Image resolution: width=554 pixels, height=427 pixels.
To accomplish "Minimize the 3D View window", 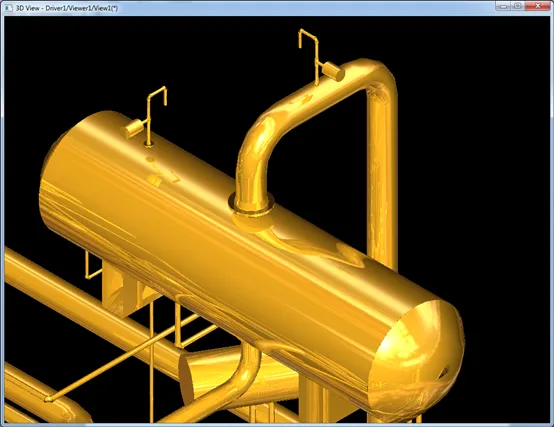I will click(x=503, y=6).
